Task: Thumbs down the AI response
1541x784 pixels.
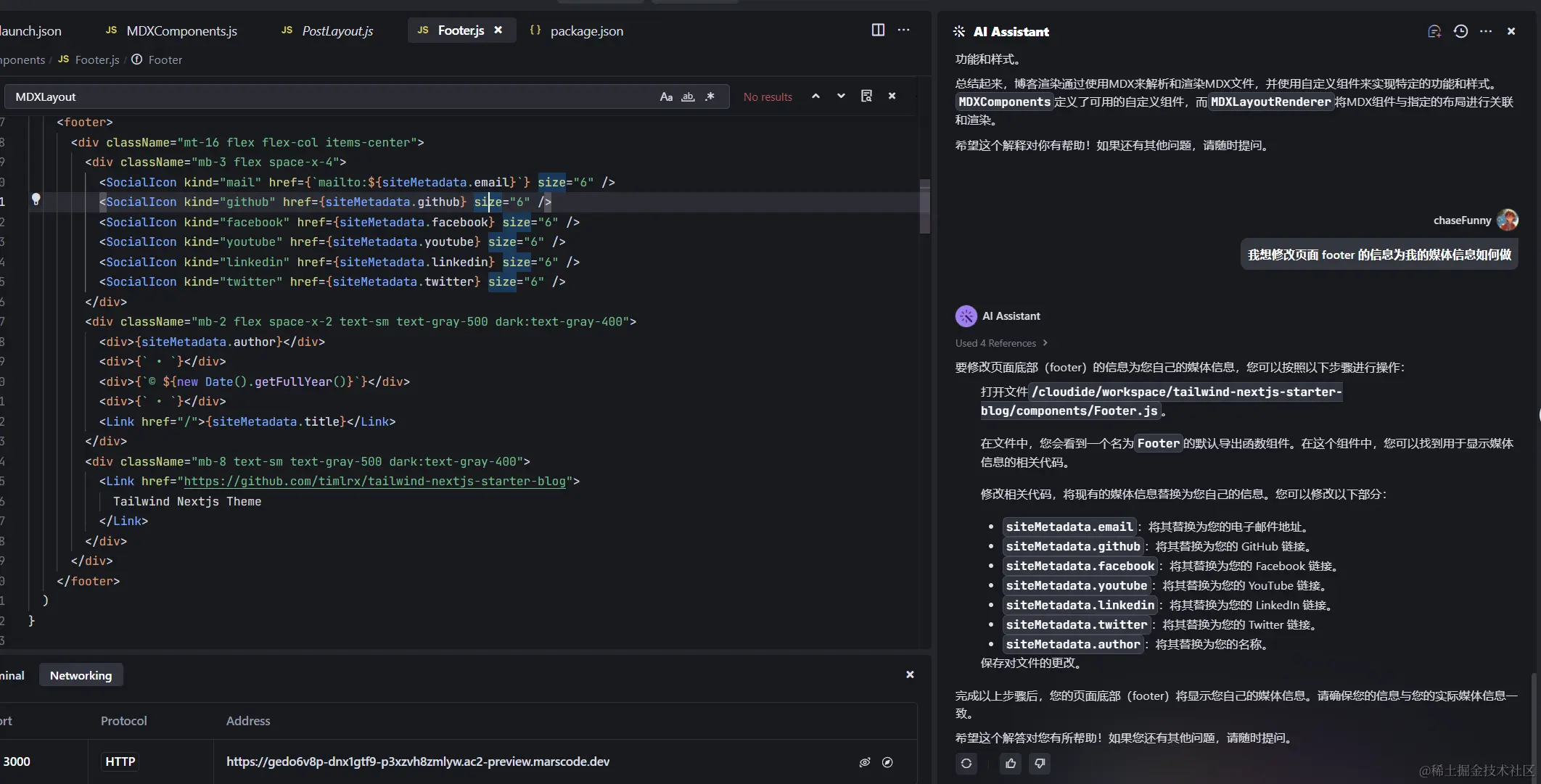Action: (x=1040, y=763)
